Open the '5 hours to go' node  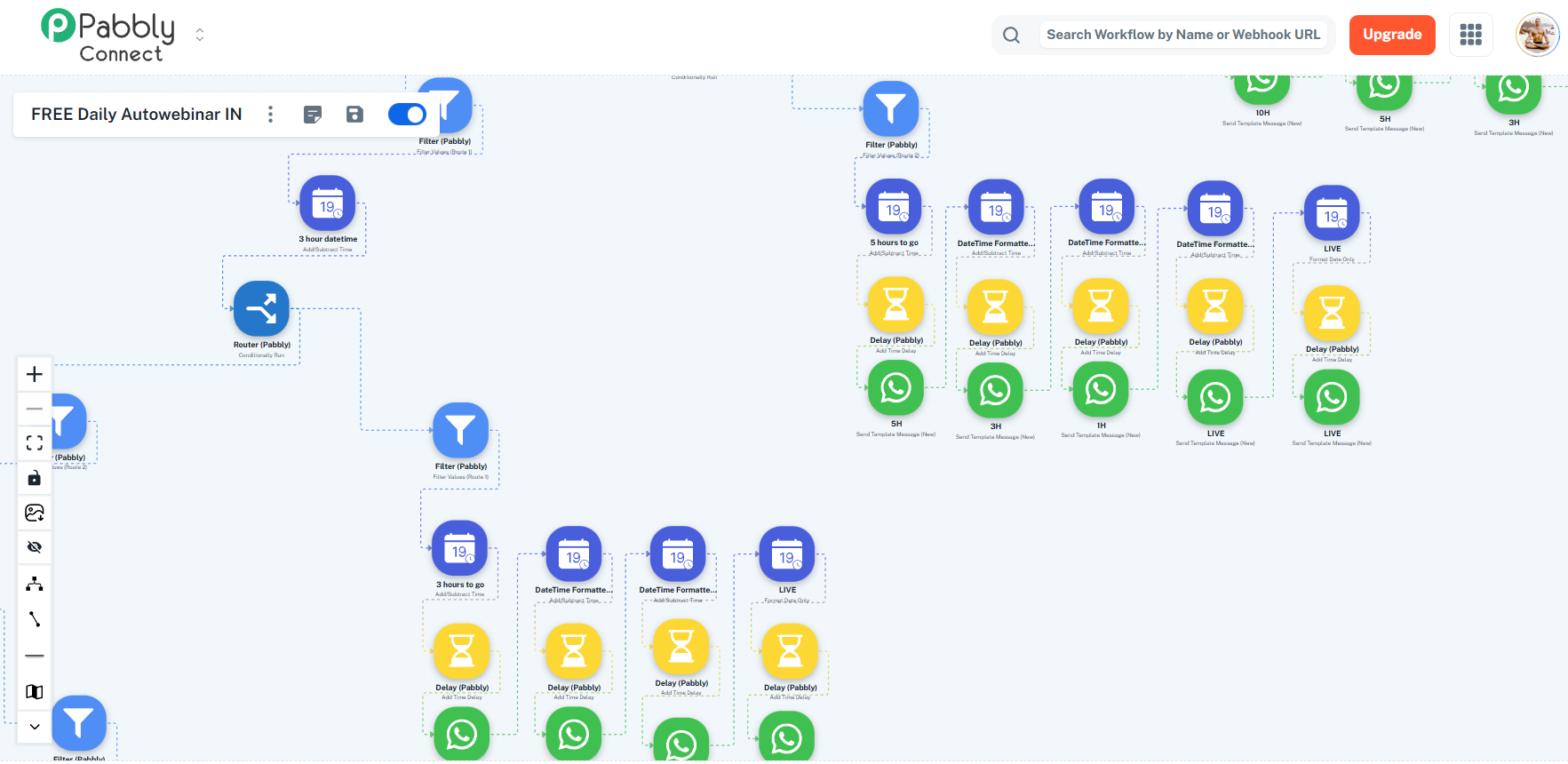click(x=893, y=207)
